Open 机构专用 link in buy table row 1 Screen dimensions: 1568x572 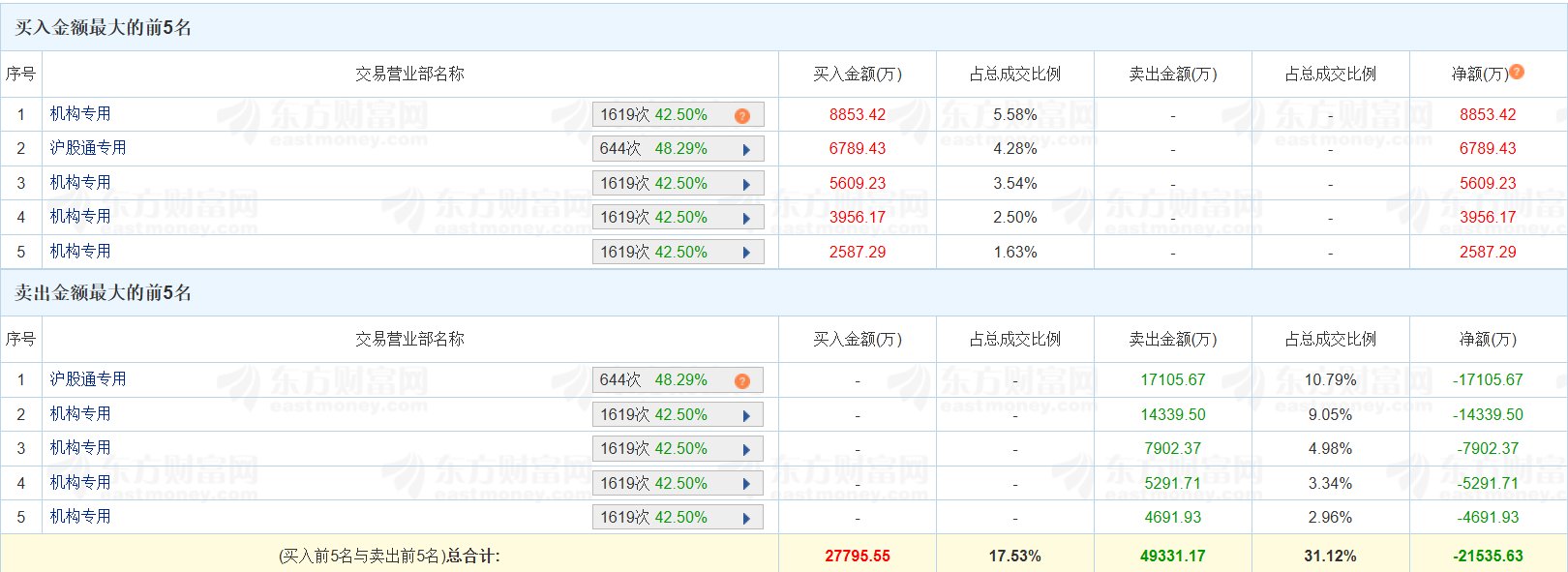point(80,114)
